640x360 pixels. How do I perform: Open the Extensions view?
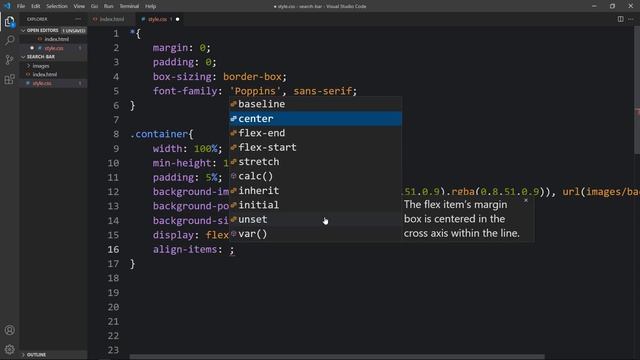tap(9, 79)
